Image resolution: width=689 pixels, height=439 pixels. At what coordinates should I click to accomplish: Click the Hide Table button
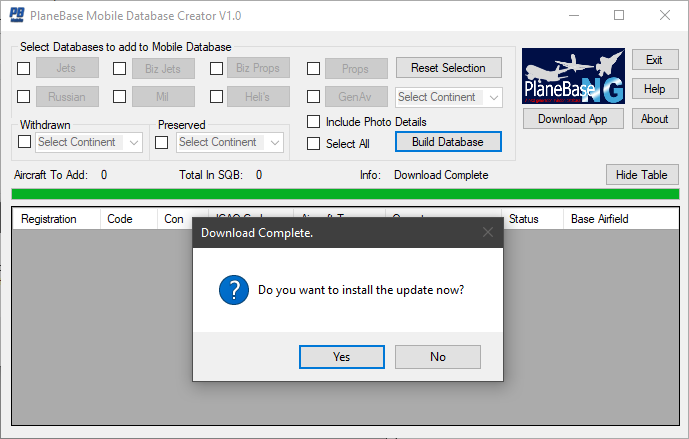point(642,175)
